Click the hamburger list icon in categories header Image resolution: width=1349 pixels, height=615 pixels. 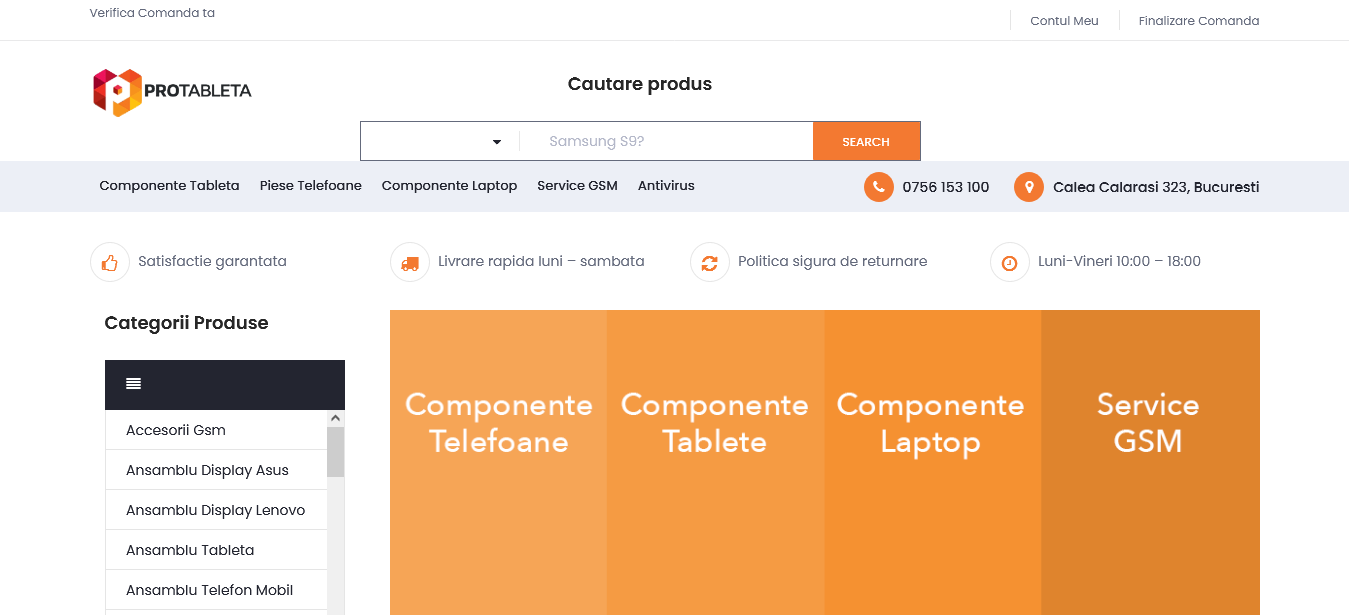tap(133, 384)
